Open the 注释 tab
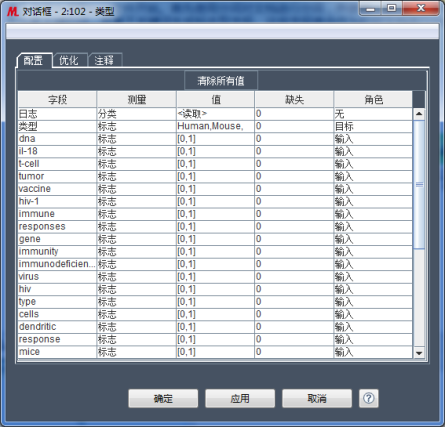 pos(104,60)
